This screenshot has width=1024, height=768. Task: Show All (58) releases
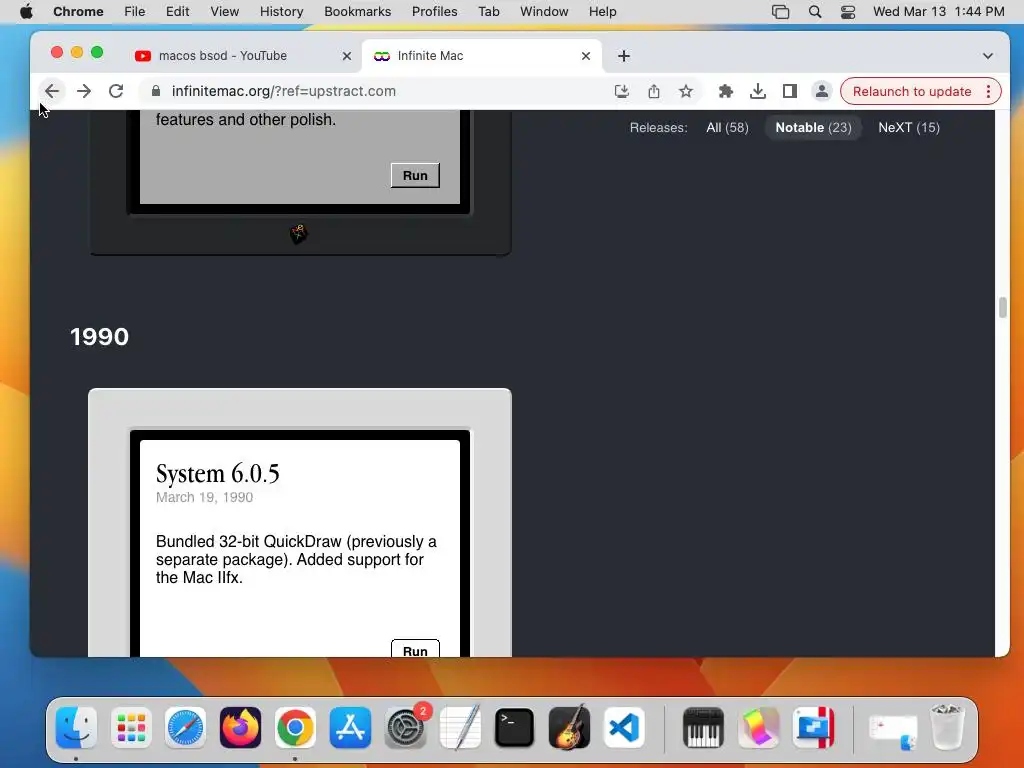point(727,127)
